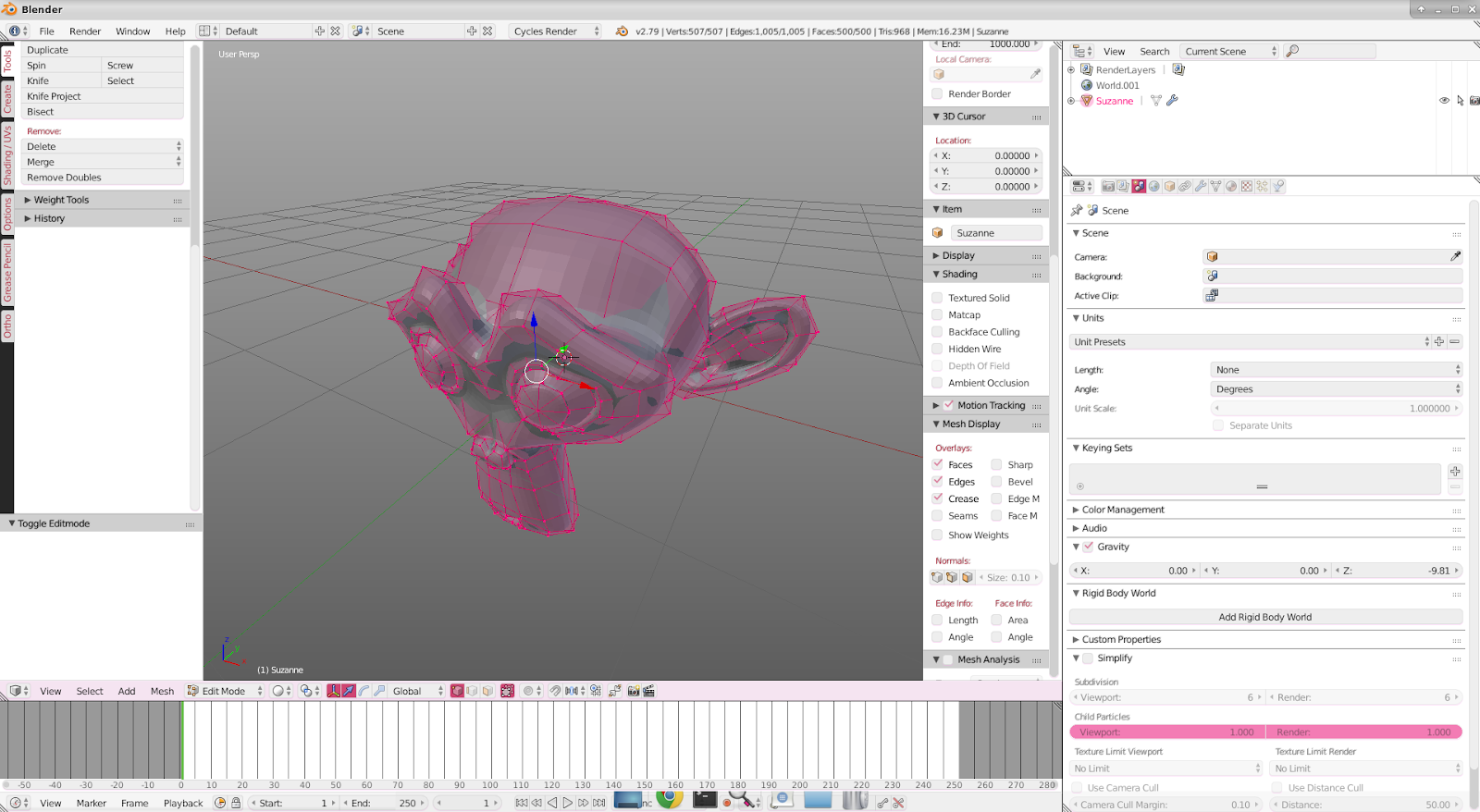Enable the Ambient Occlusion checkbox

pyautogui.click(x=937, y=383)
